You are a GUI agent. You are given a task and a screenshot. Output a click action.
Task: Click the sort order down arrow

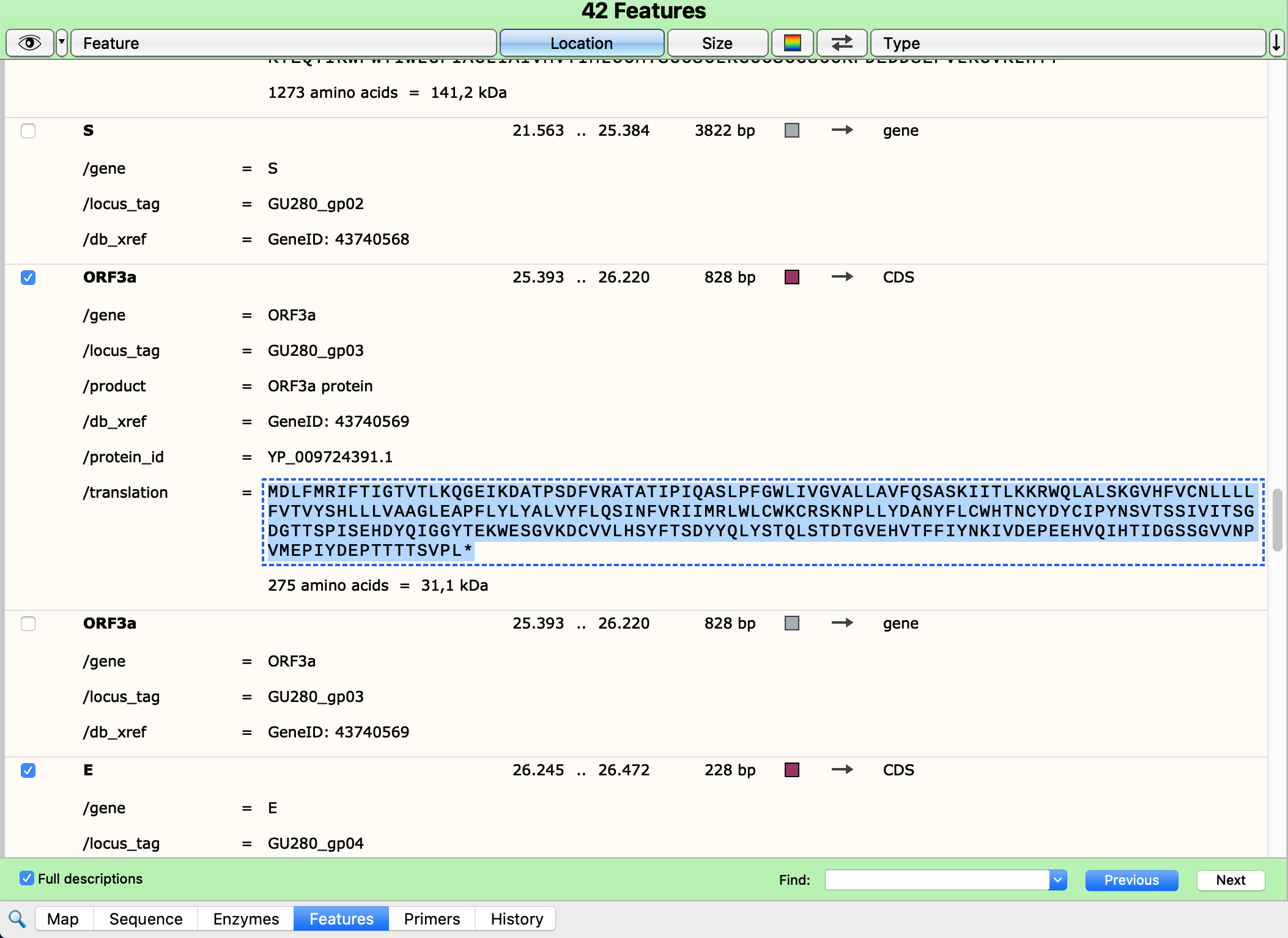[x=1276, y=43]
